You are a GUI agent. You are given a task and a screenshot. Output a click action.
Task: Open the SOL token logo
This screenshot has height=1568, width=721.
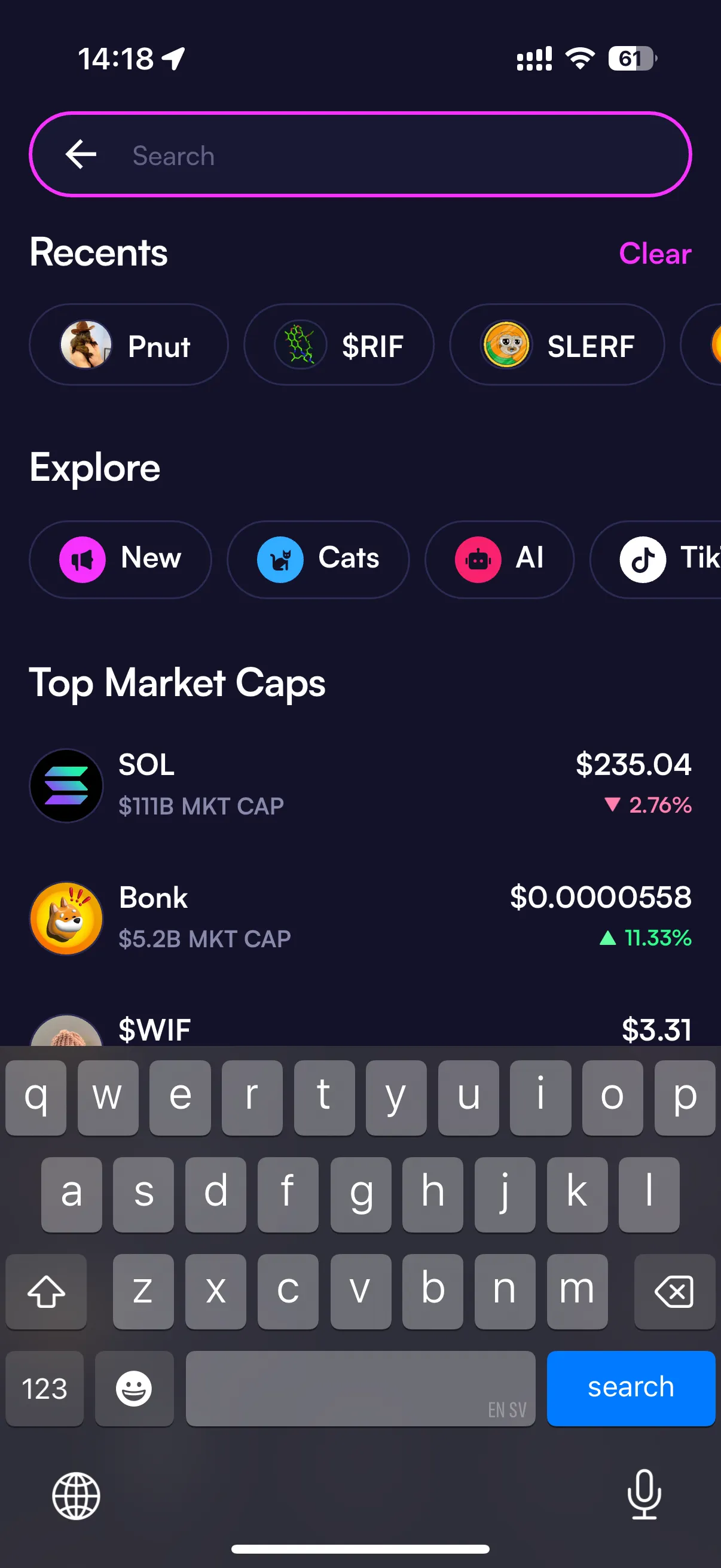pyautogui.click(x=66, y=785)
